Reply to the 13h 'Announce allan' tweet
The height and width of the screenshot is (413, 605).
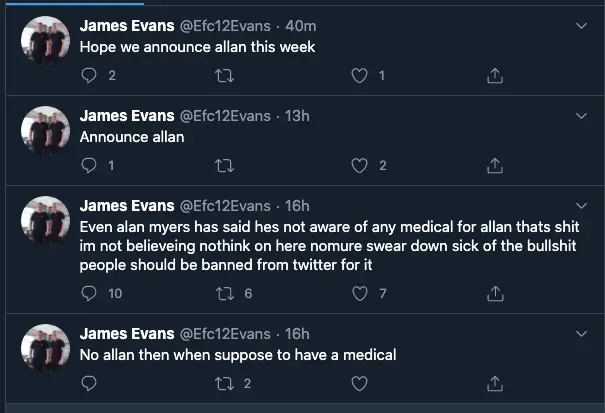pyautogui.click(x=89, y=165)
